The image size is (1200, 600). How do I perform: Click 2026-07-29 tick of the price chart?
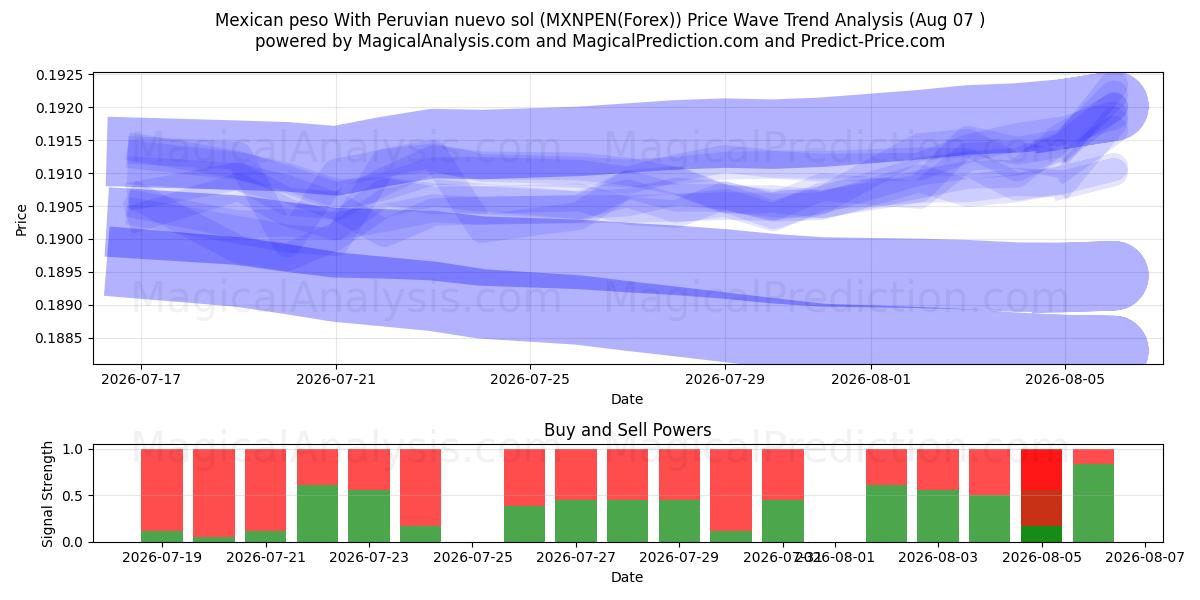pyautogui.click(x=725, y=380)
